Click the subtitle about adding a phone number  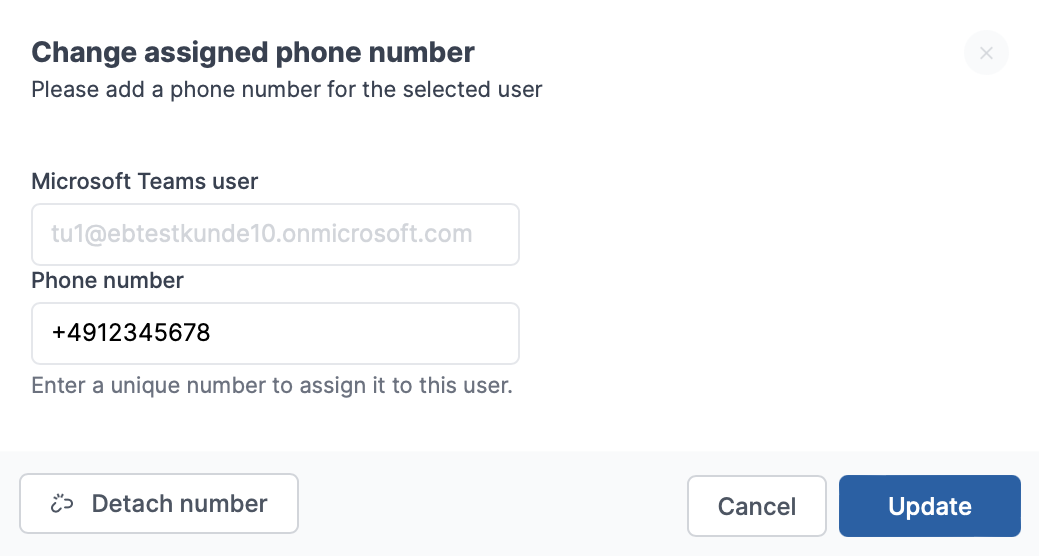pyautogui.click(x=287, y=89)
